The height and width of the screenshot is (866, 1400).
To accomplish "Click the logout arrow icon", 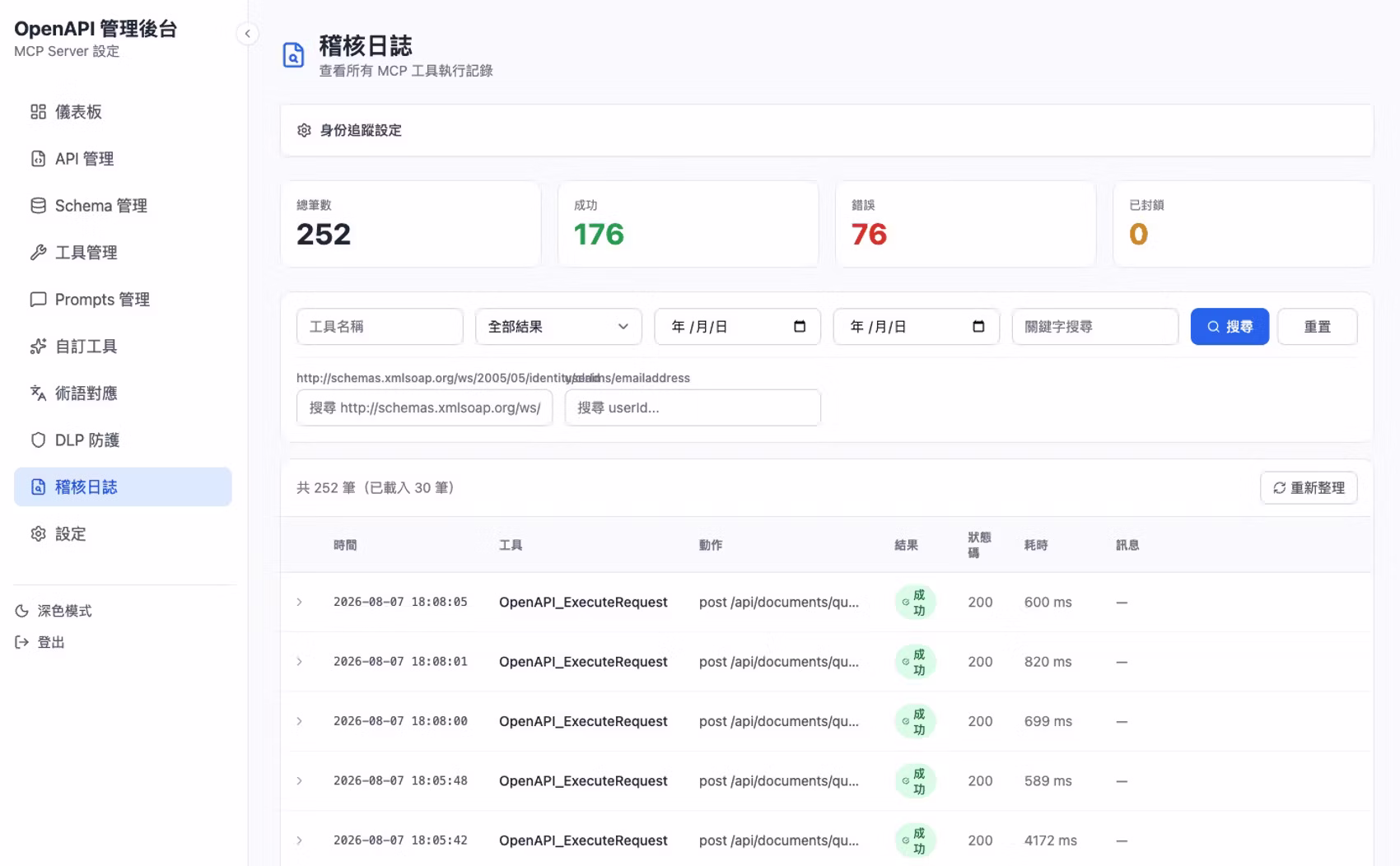I will tap(22, 642).
